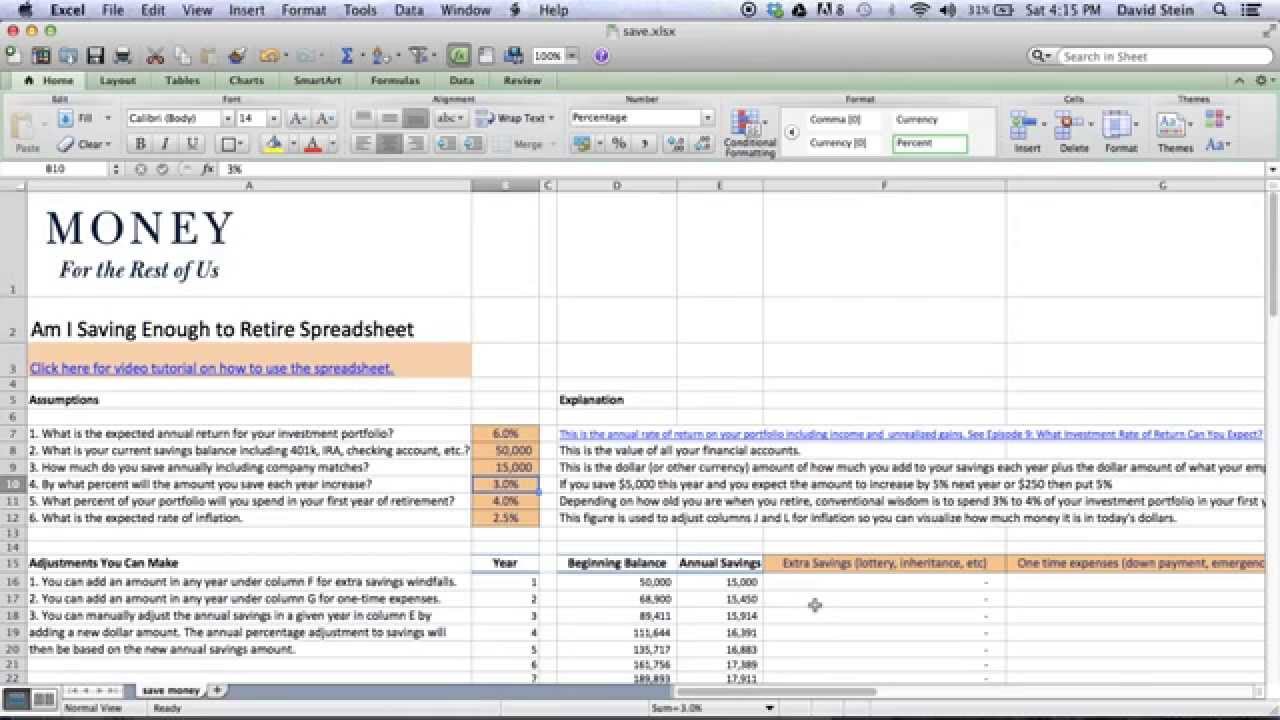This screenshot has width=1280, height=720.
Task: Click the Print icon in toolbar
Action: pyautogui.click(x=122, y=56)
